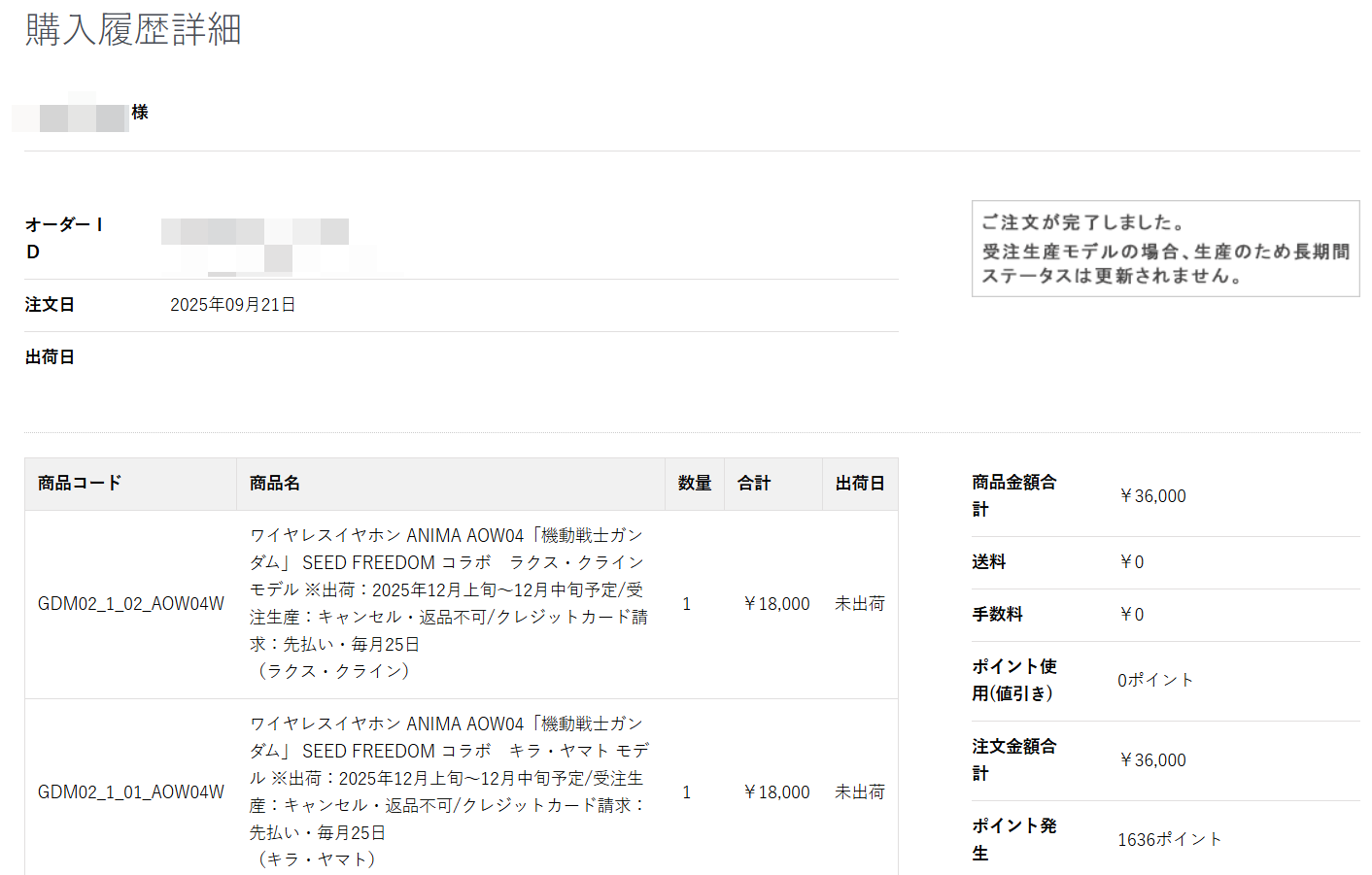1372x875 pixels.
Task: Click the 数量 column header
Action: [x=695, y=484]
